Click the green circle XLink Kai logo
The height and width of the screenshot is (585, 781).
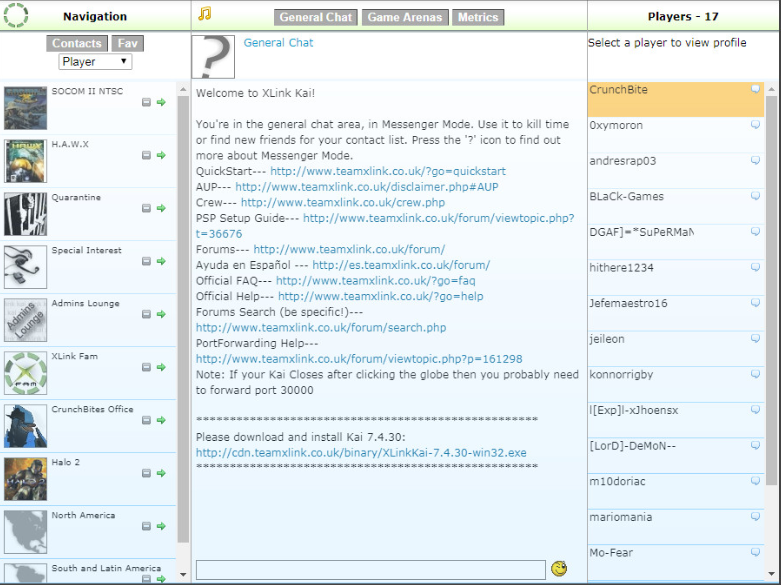click(15, 15)
